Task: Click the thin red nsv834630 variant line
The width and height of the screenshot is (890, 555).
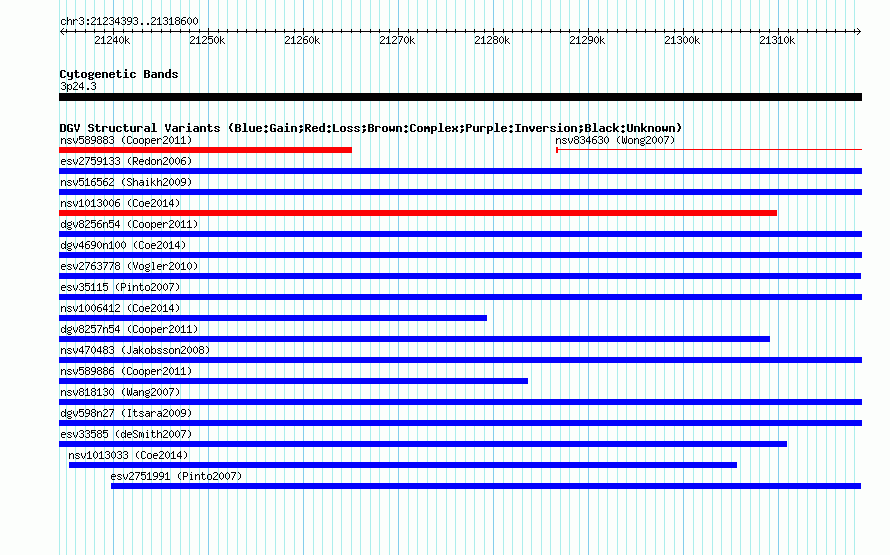Action: [709, 150]
